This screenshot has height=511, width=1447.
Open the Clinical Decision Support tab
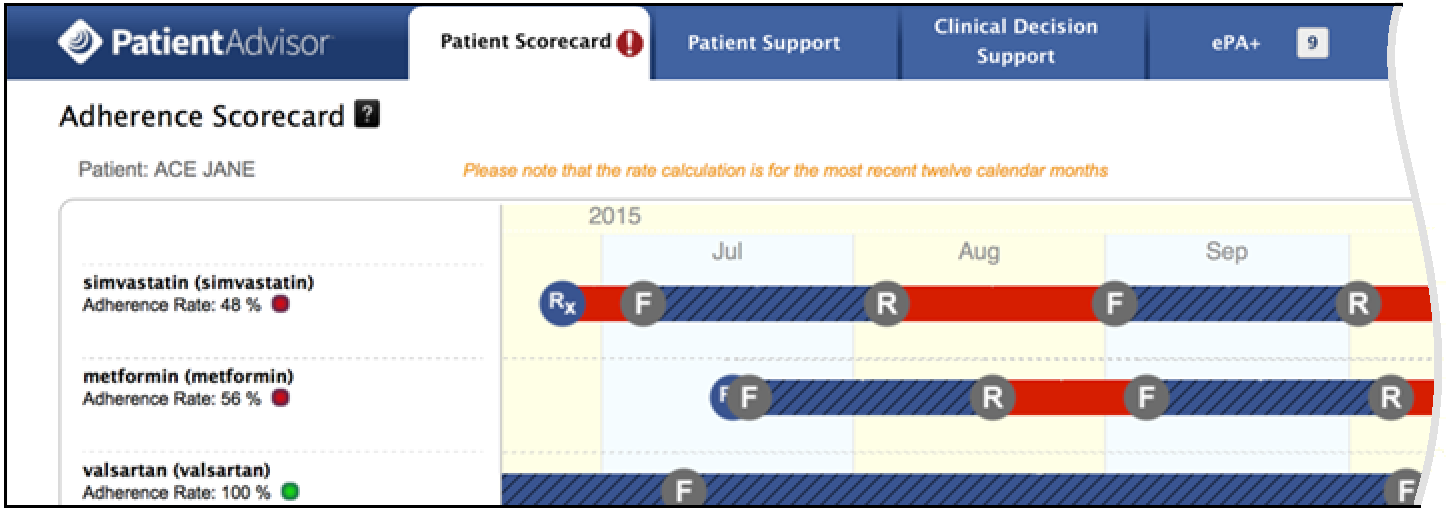pos(1016,43)
